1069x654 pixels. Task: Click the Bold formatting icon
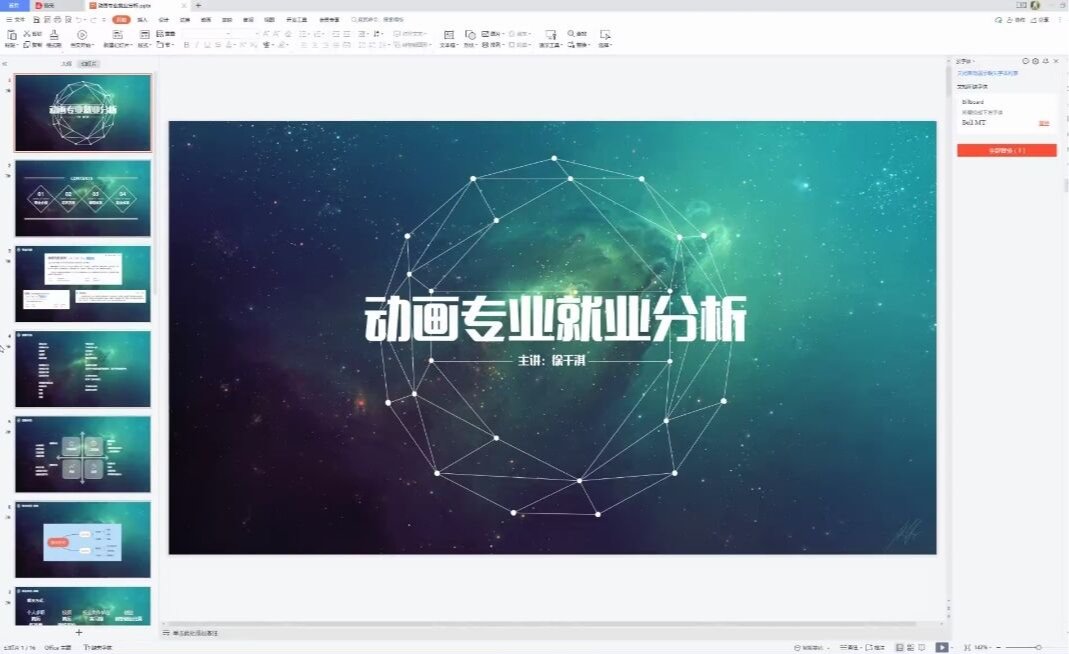pos(187,45)
